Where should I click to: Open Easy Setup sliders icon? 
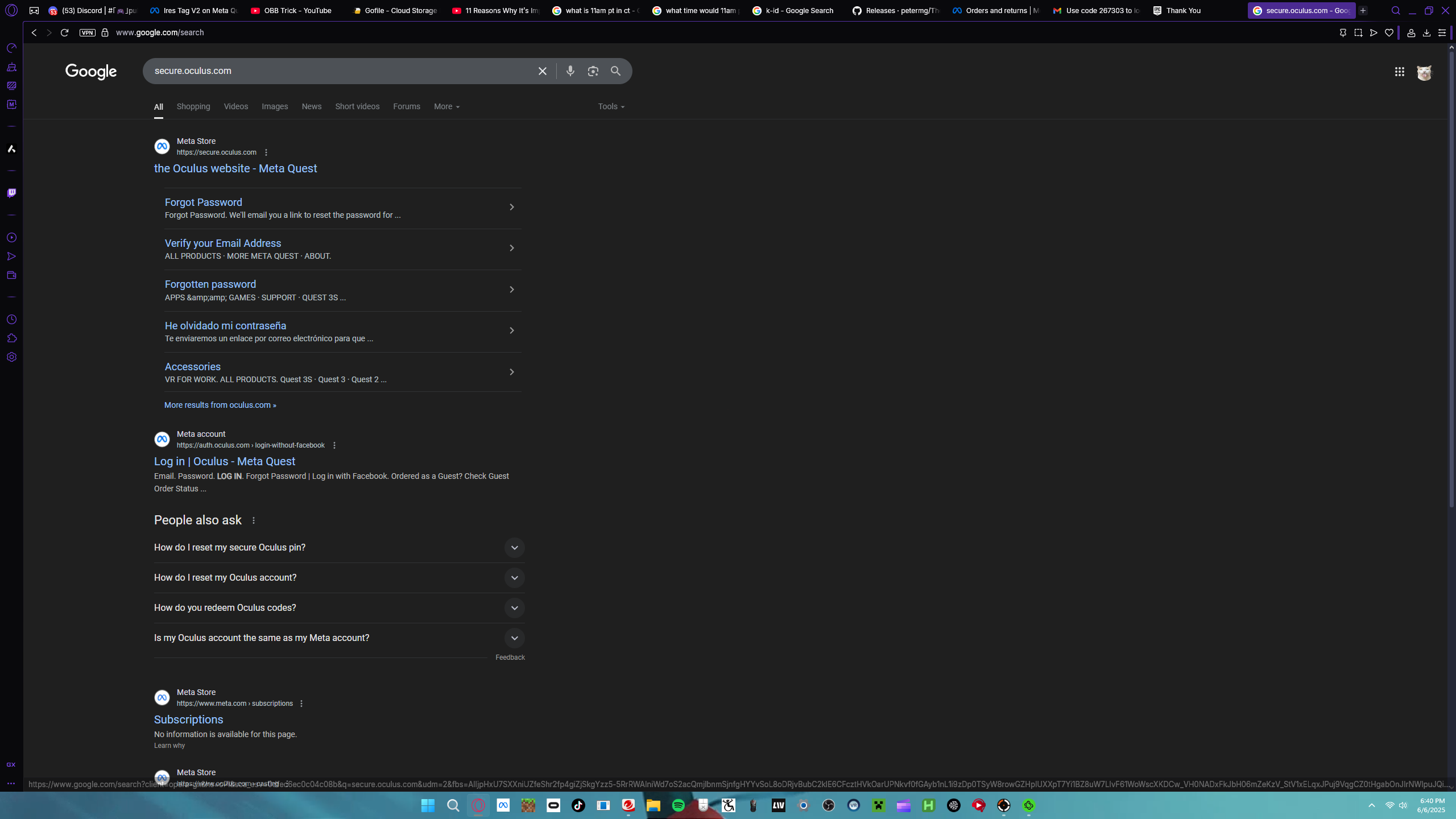coord(1442,32)
